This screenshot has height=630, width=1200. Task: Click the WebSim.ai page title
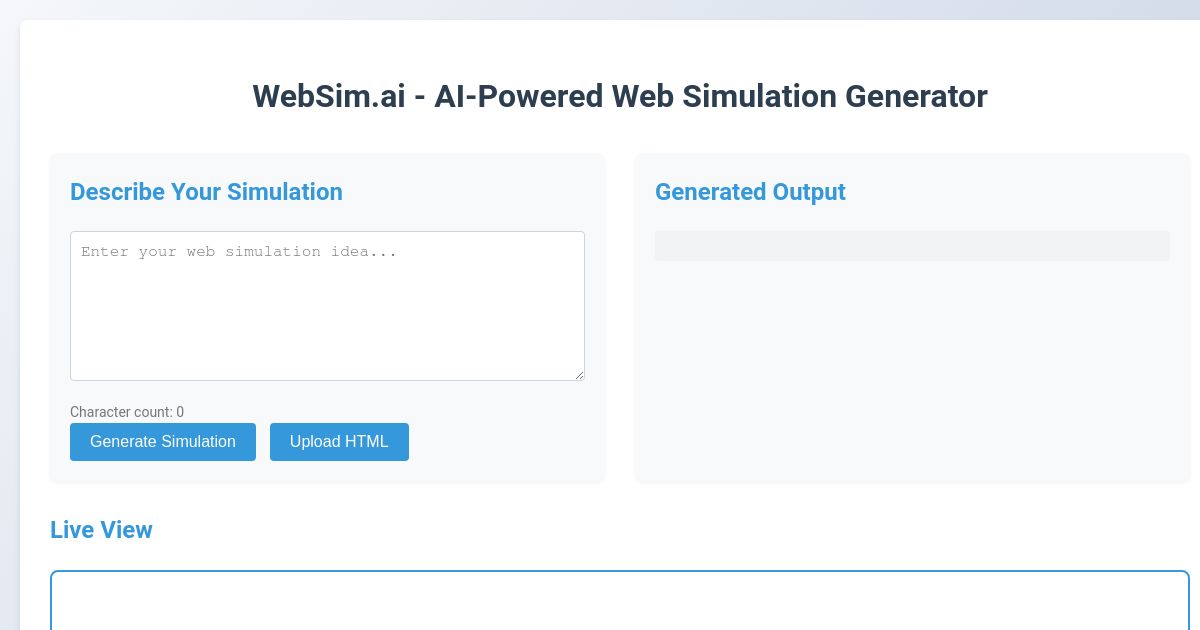pyautogui.click(x=619, y=96)
